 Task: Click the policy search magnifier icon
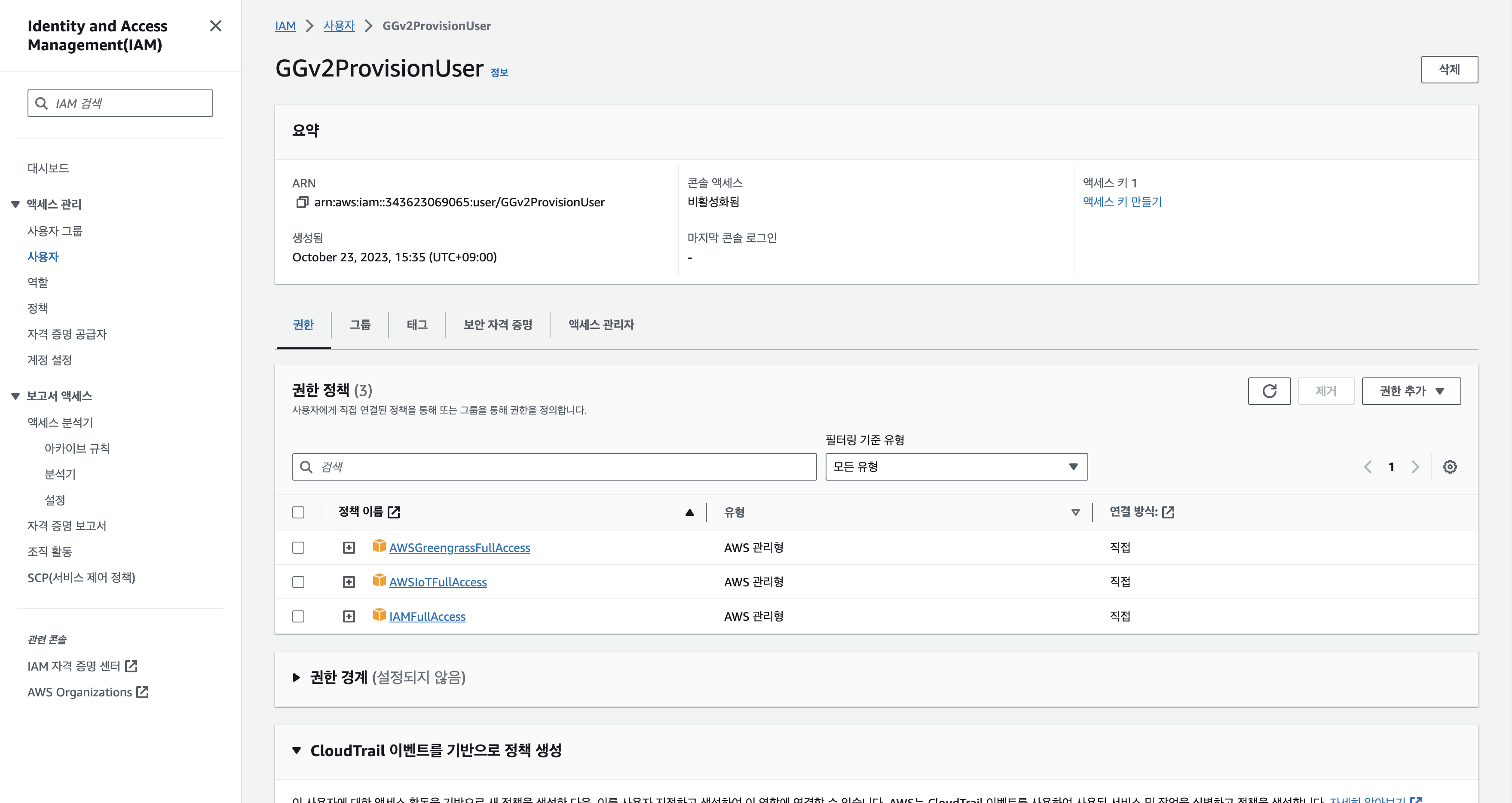306,467
